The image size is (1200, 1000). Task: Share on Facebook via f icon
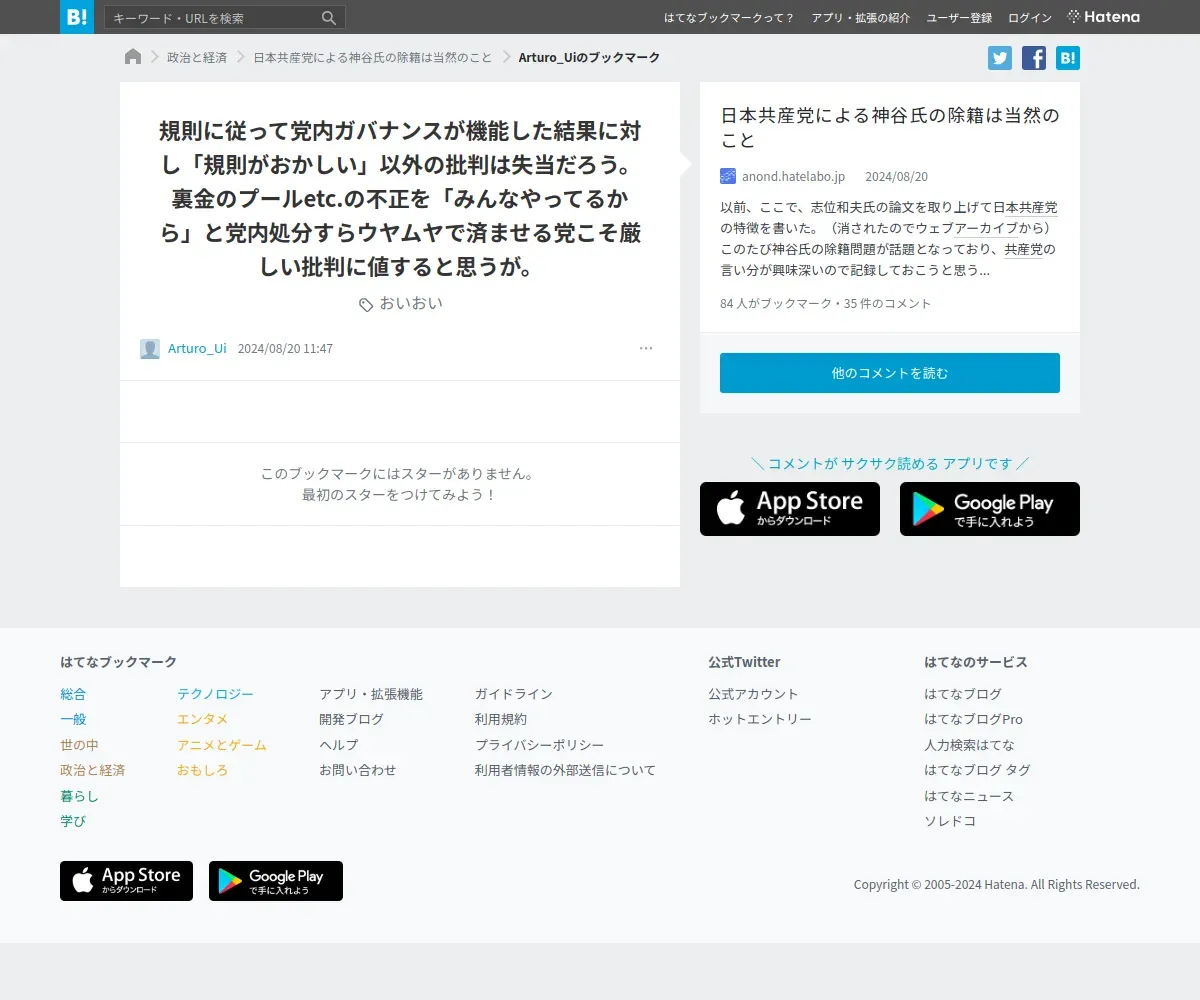click(1034, 58)
